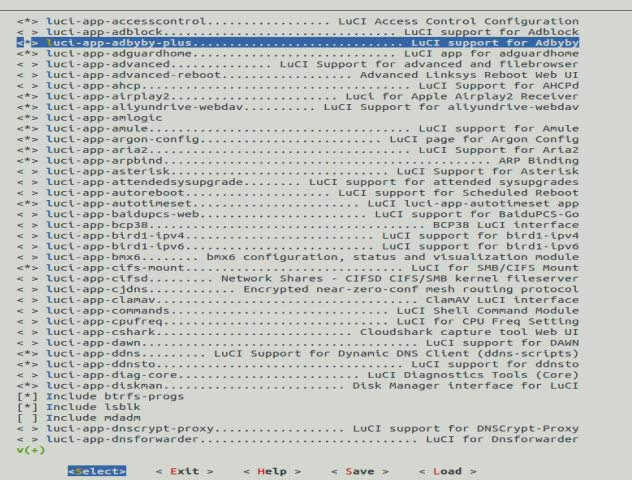The width and height of the screenshot is (632, 480).
Task: Toggle the luci-app-adblock selection marker
Action: 27,32
